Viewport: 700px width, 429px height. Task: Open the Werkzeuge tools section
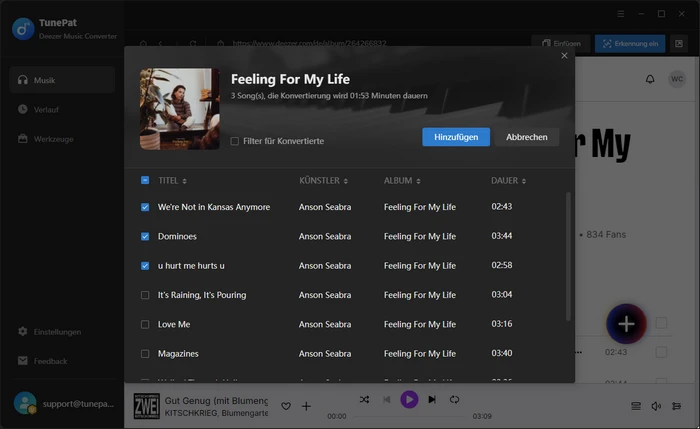pyautogui.click(x=62, y=139)
